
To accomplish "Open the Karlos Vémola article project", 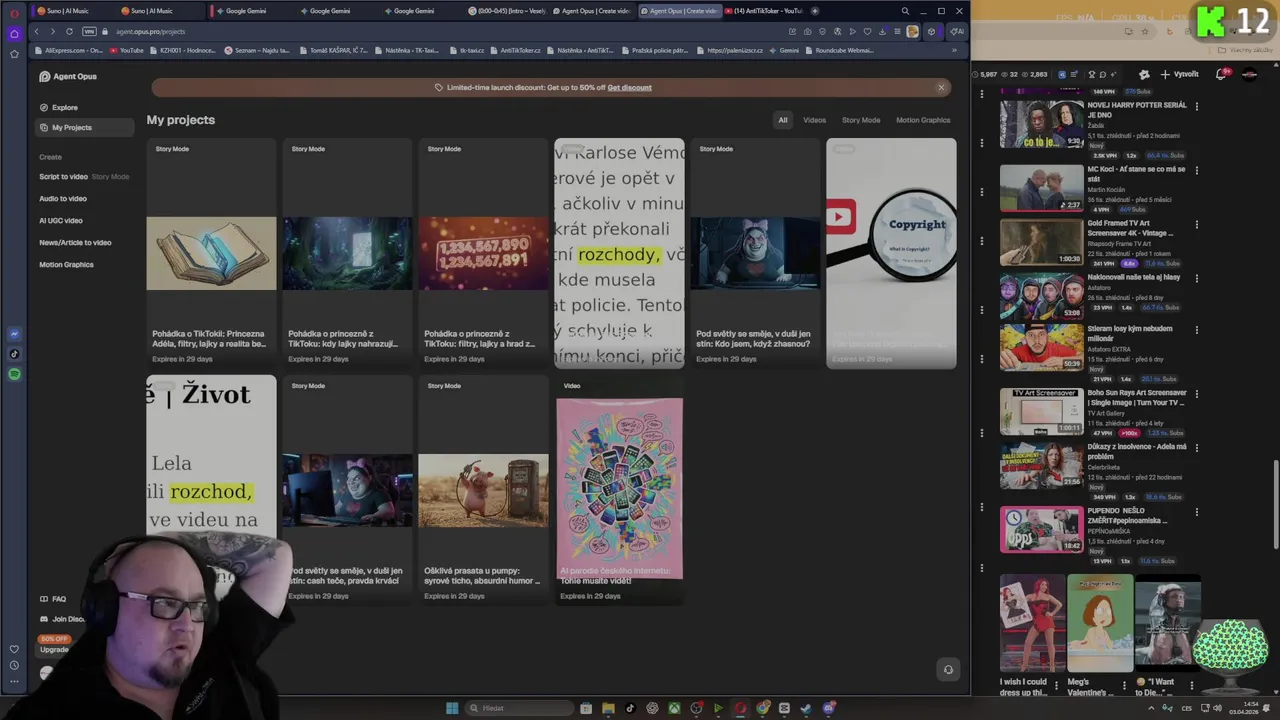I will (x=619, y=253).
